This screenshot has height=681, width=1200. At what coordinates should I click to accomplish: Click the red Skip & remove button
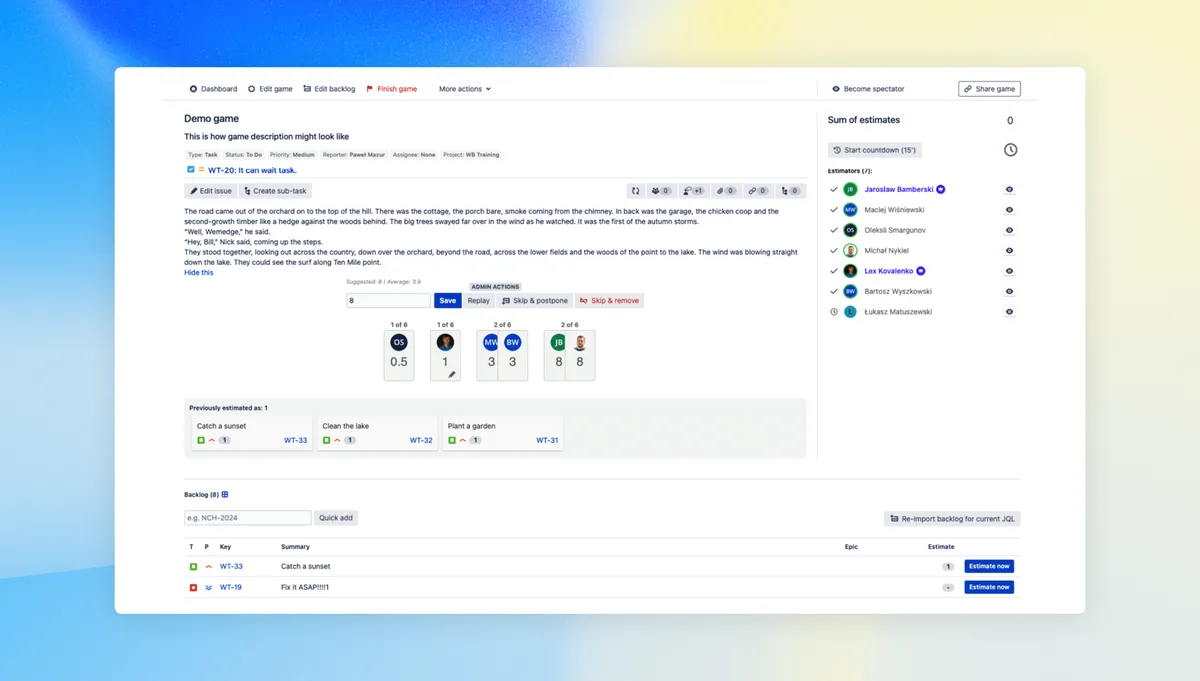609,301
